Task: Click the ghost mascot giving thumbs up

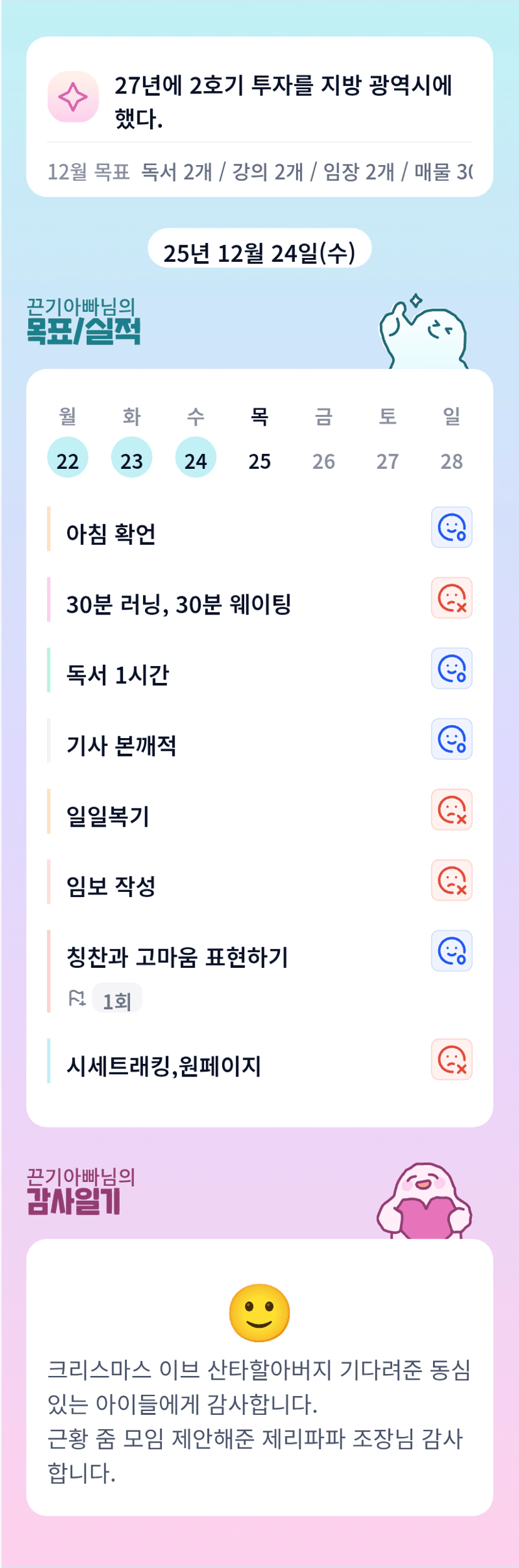Action: click(x=424, y=332)
